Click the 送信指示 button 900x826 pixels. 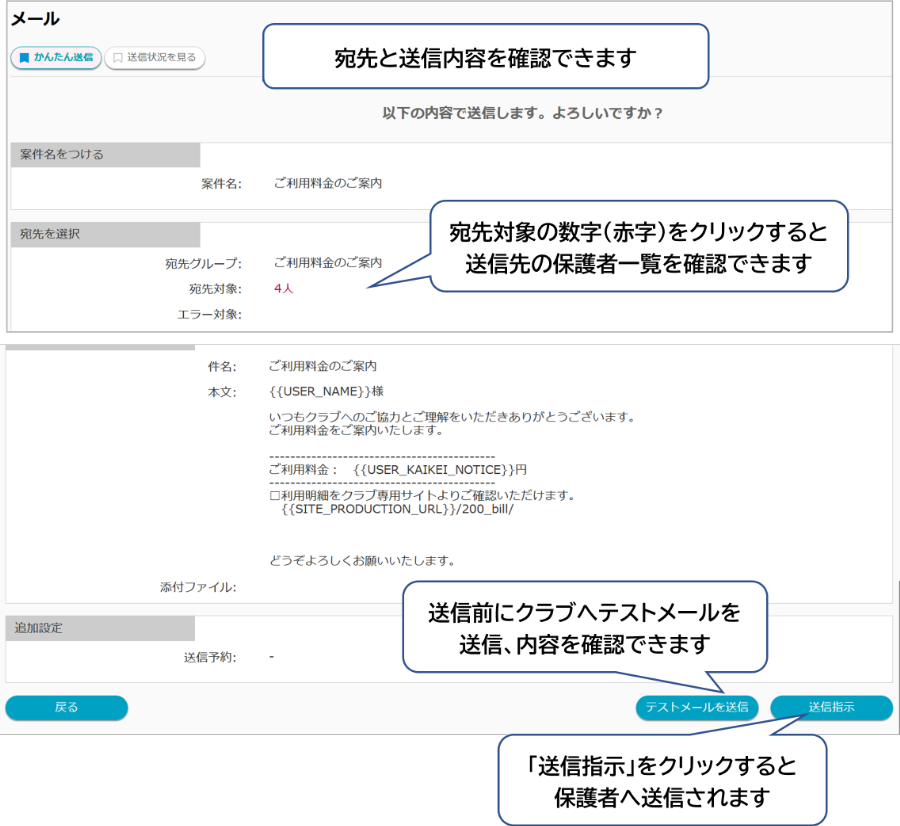pyautogui.click(x=831, y=707)
